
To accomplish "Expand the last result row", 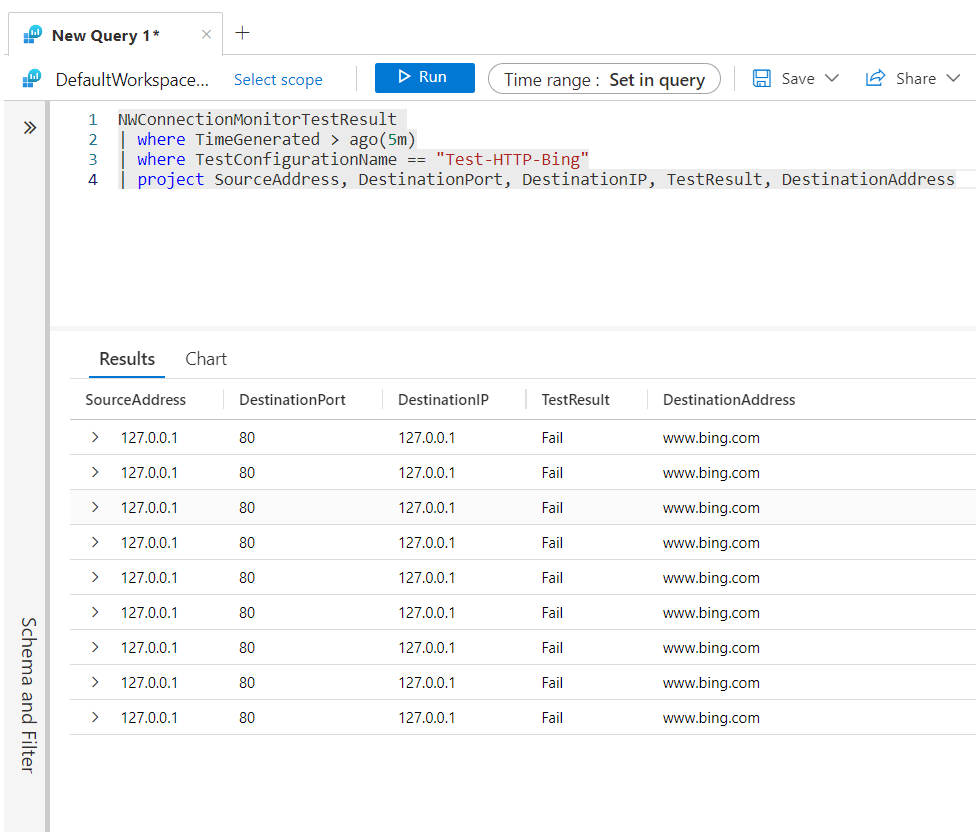I will pyautogui.click(x=95, y=717).
